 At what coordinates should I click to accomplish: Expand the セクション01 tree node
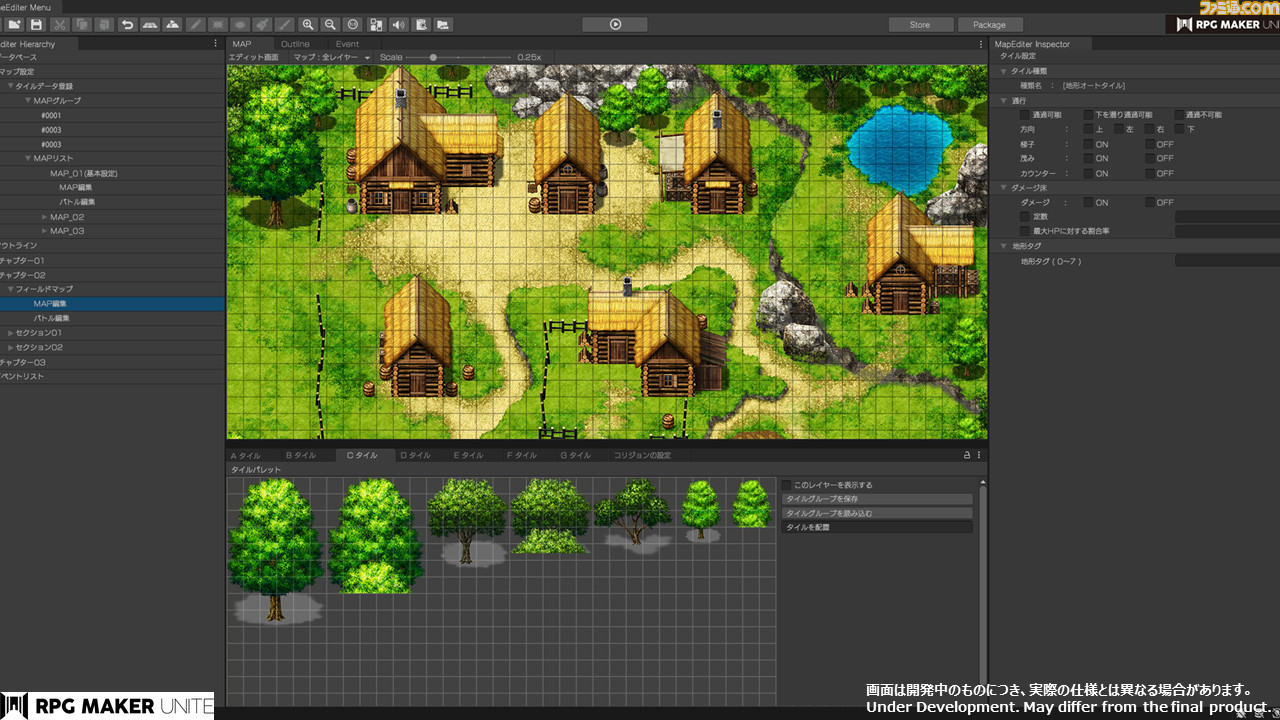[10, 333]
